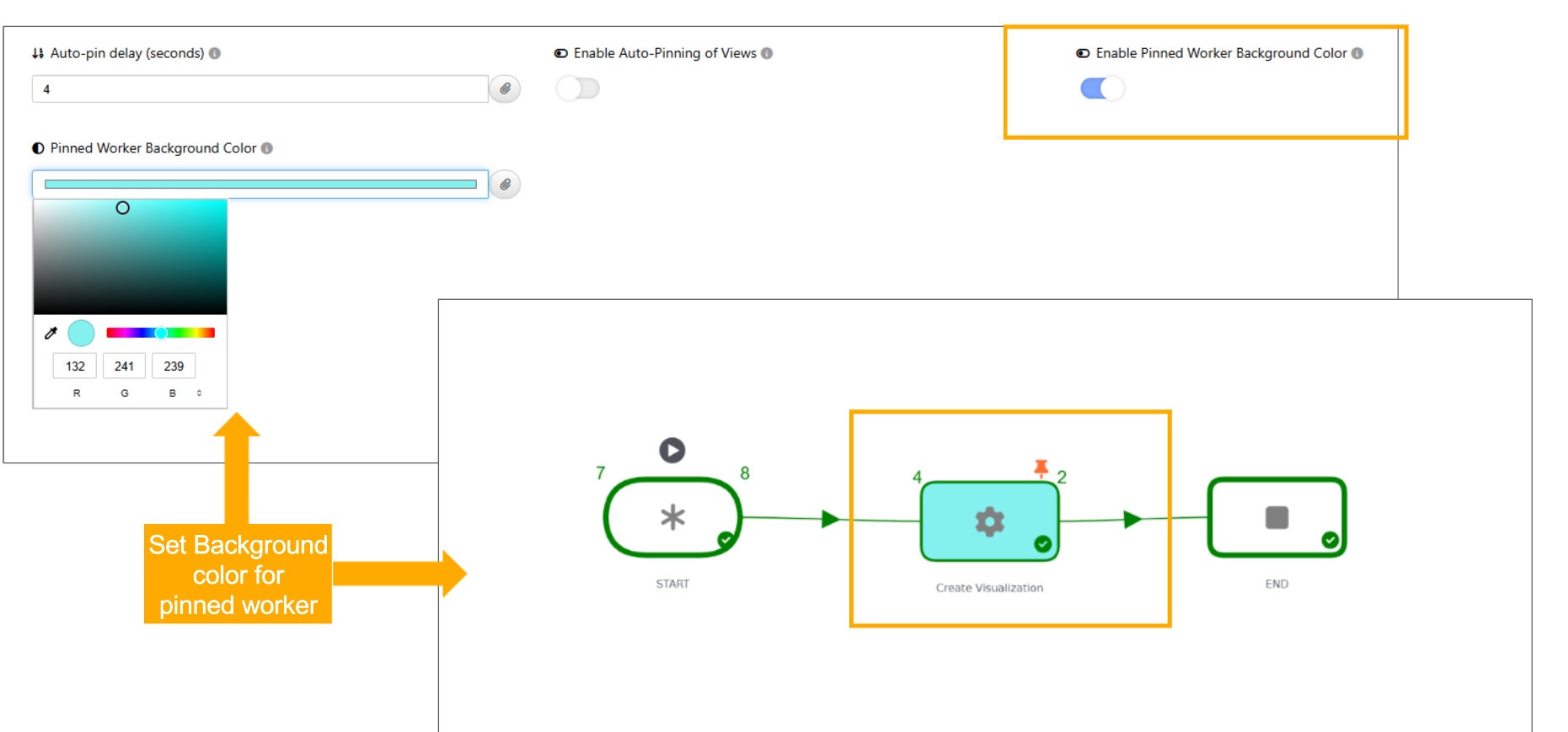Image resolution: width=1568 pixels, height=732 pixels.
Task: Click the play button above START node
Action: pyautogui.click(x=672, y=451)
